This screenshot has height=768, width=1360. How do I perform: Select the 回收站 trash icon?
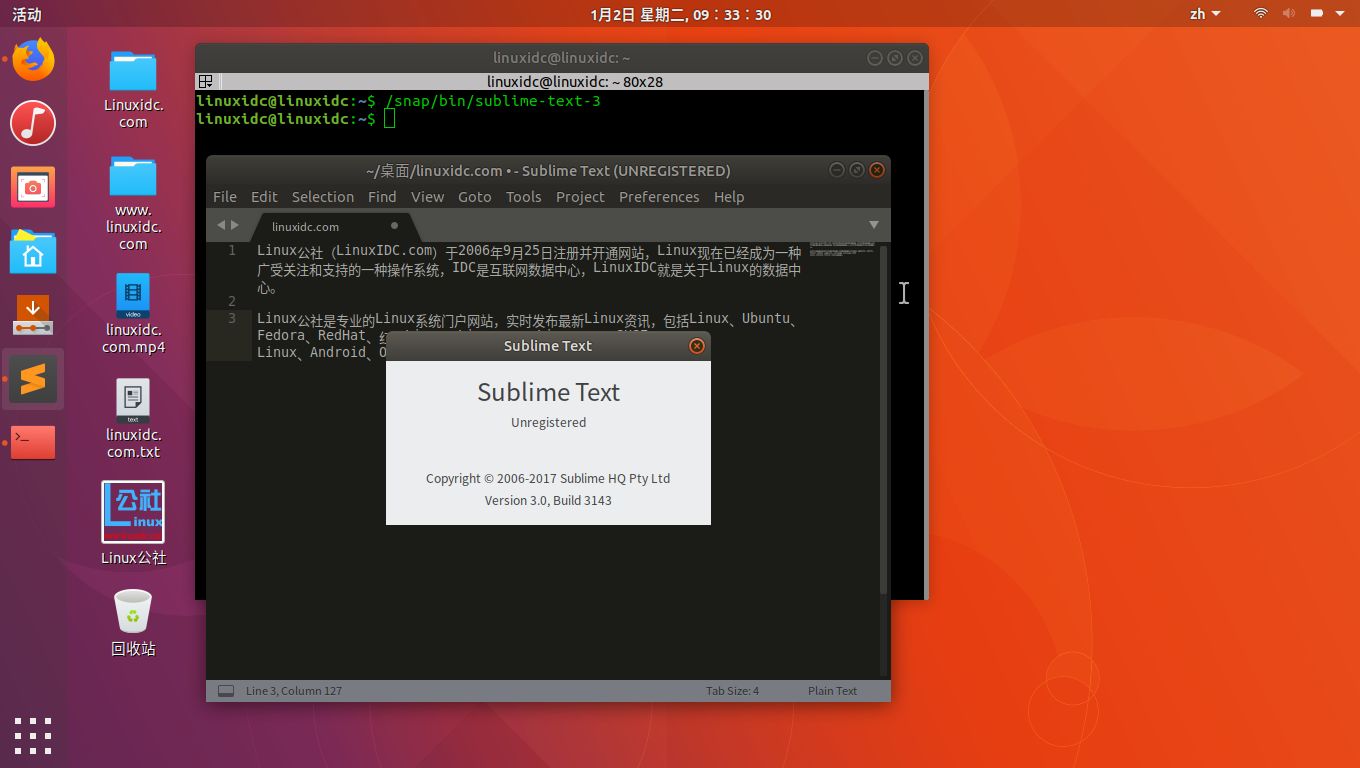[x=133, y=622]
